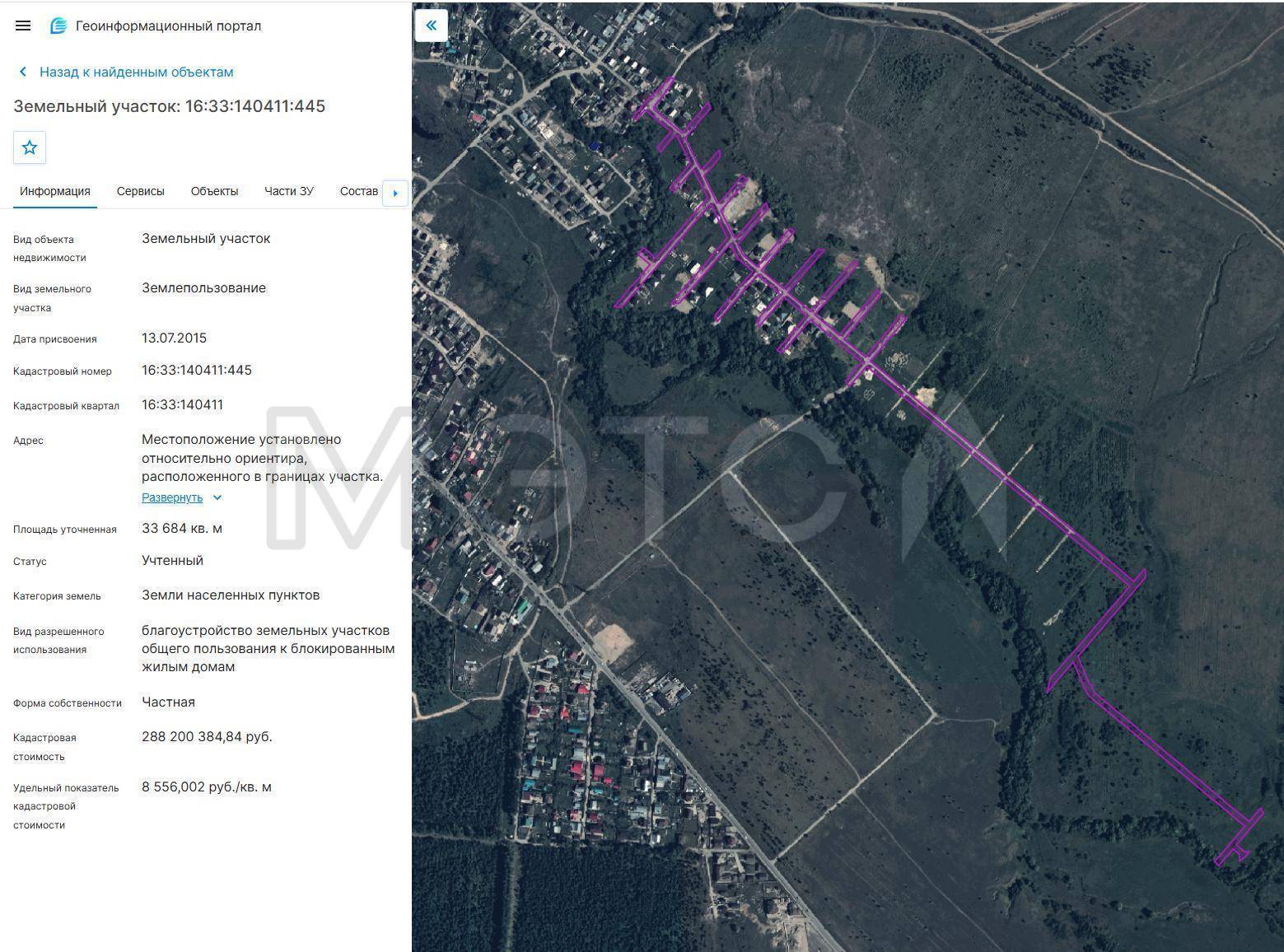Open the Сервисы tab
1284x952 pixels.
click(x=141, y=191)
